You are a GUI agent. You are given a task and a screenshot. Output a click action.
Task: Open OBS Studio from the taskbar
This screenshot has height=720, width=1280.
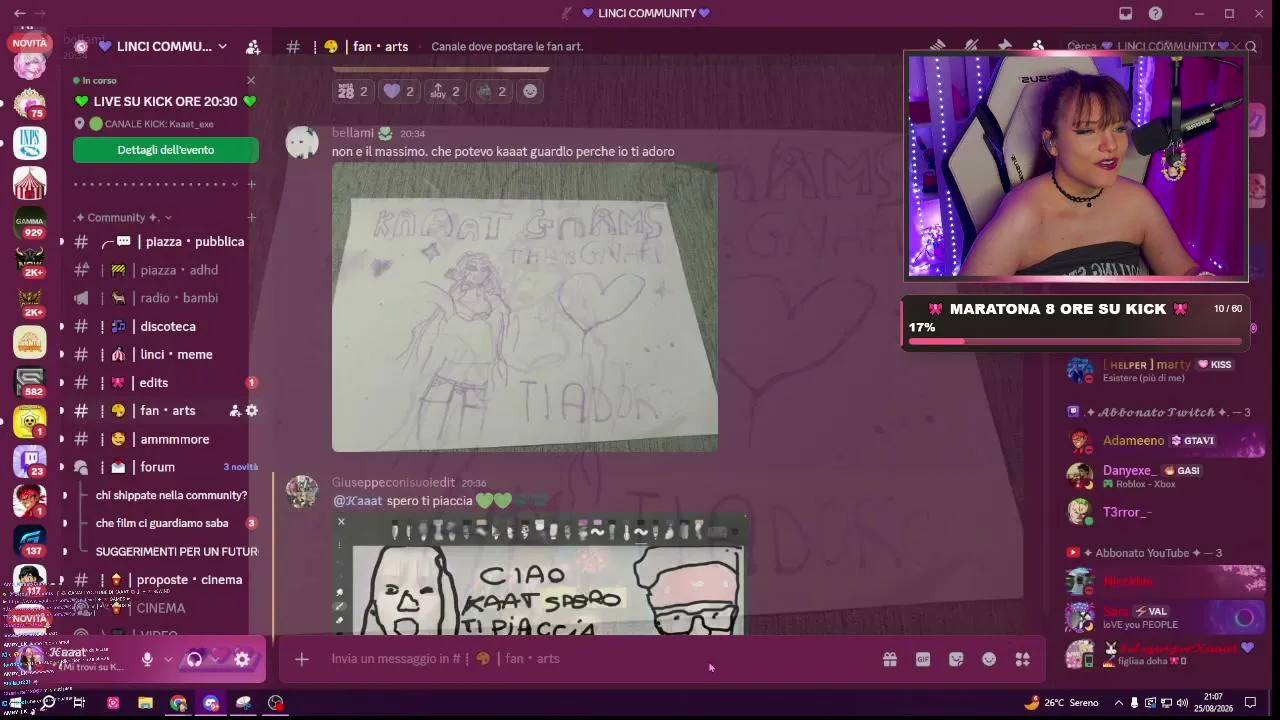pos(276,703)
